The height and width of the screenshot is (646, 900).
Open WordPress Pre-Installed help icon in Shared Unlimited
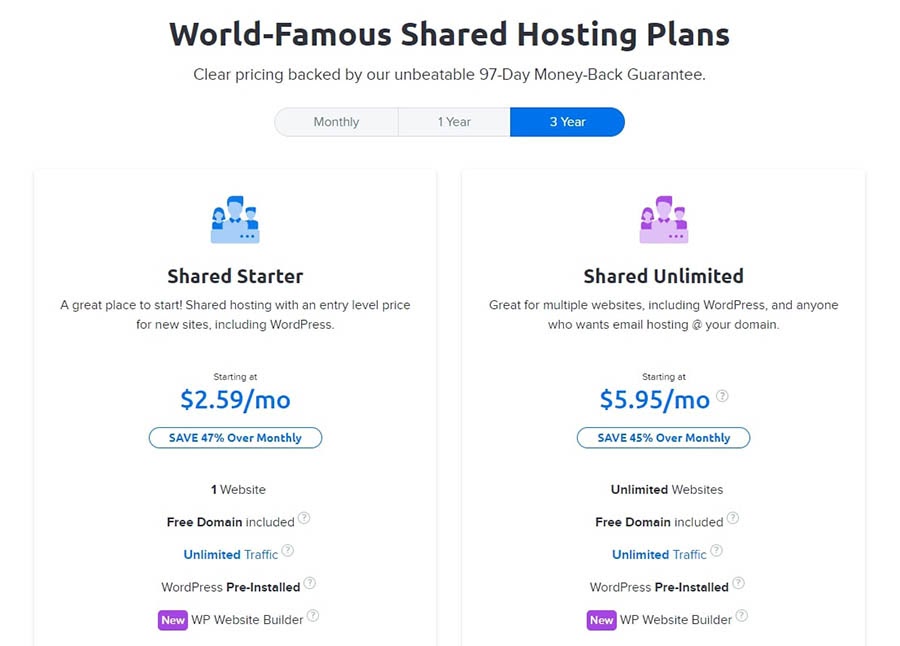tap(739, 583)
